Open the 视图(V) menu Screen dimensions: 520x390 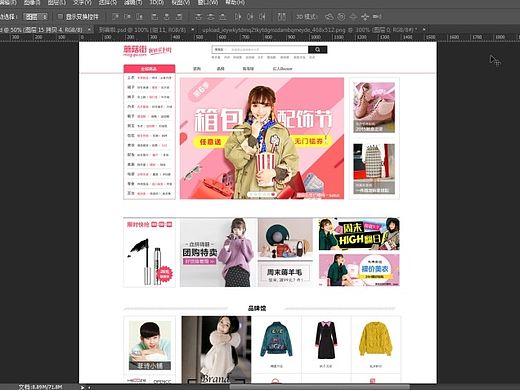181,2
